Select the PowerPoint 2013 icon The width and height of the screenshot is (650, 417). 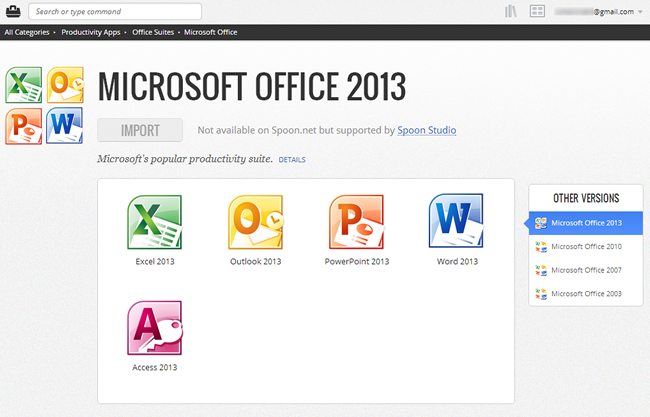[357, 222]
